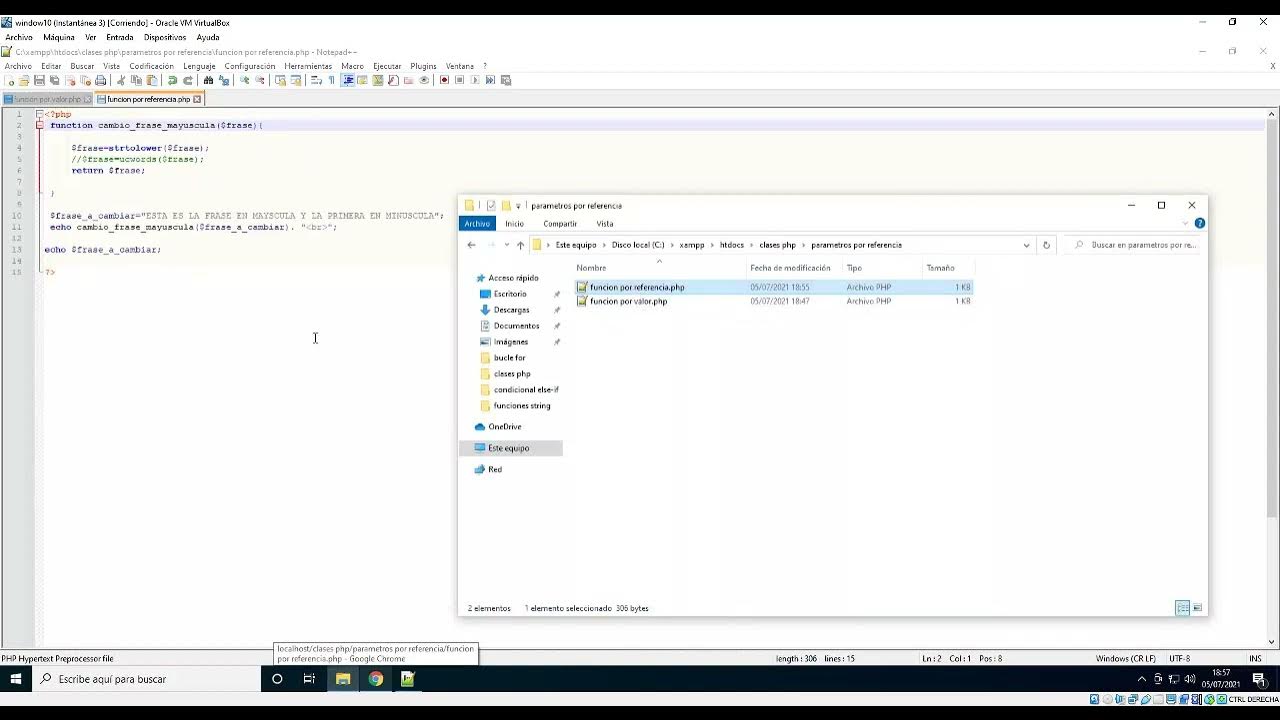Click the Open file icon in Notepad++ toolbar
The width and height of the screenshot is (1280, 720).
tap(24, 80)
